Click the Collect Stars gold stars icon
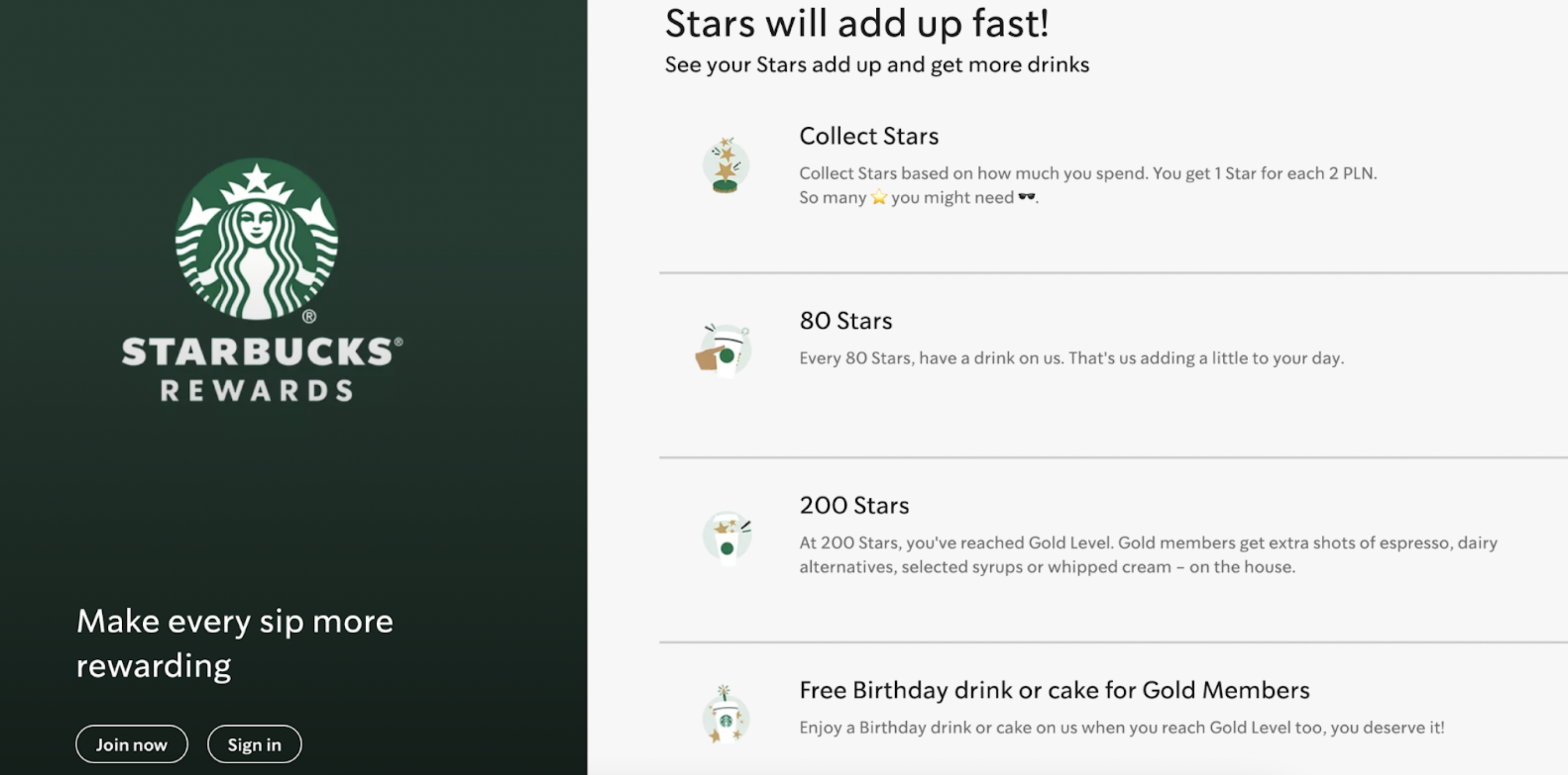 (725, 166)
